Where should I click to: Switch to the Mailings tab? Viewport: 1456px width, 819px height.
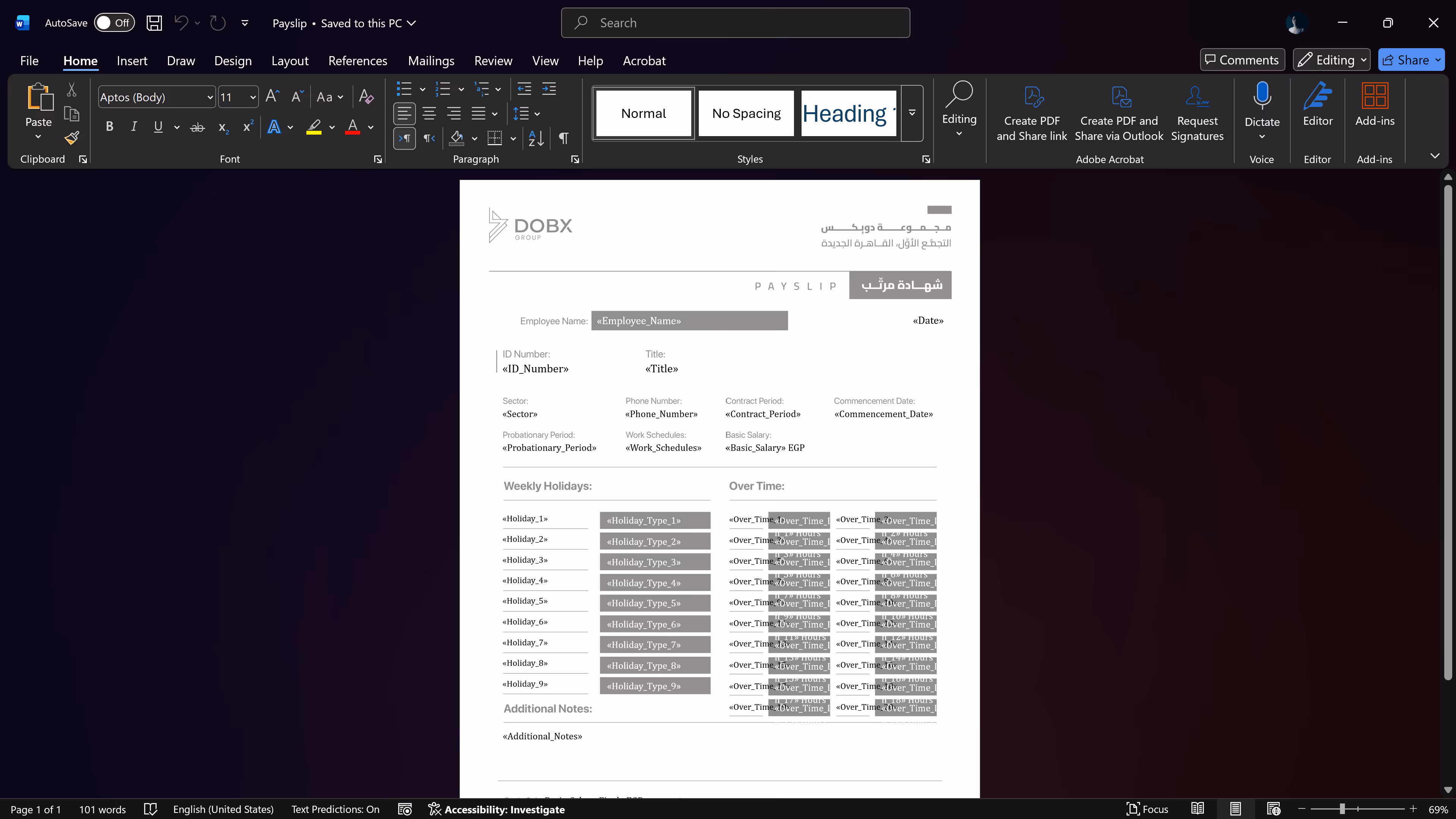[x=431, y=61]
